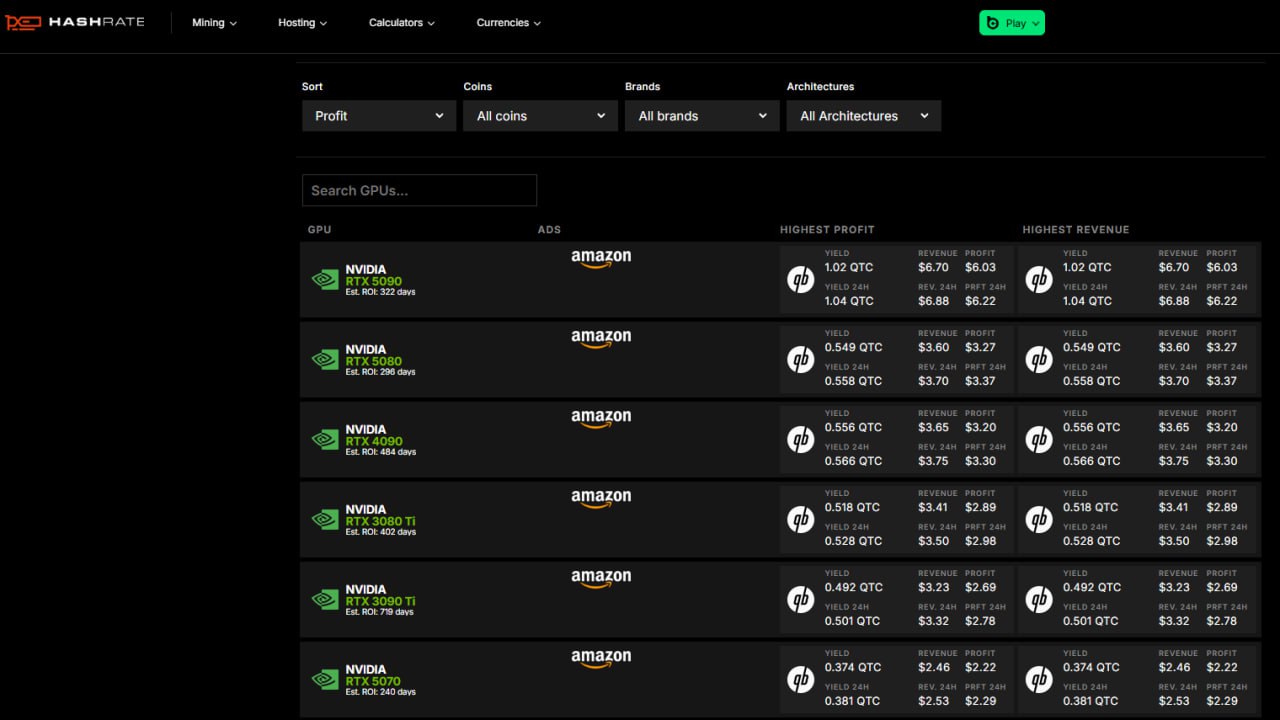Click QTC coin icon in RTX 4090 highest revenue

pos(1039,440)
